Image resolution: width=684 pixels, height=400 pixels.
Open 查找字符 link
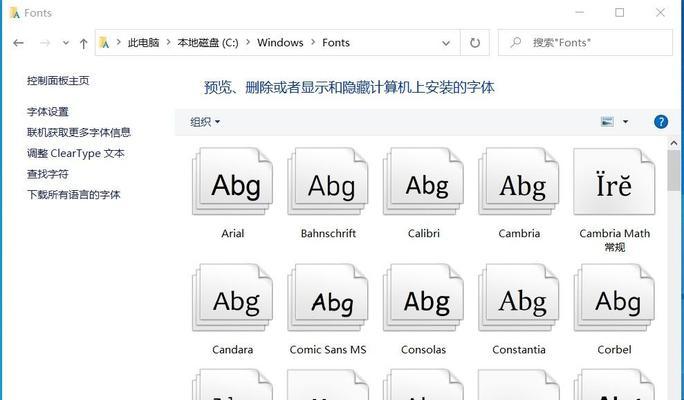48,174
